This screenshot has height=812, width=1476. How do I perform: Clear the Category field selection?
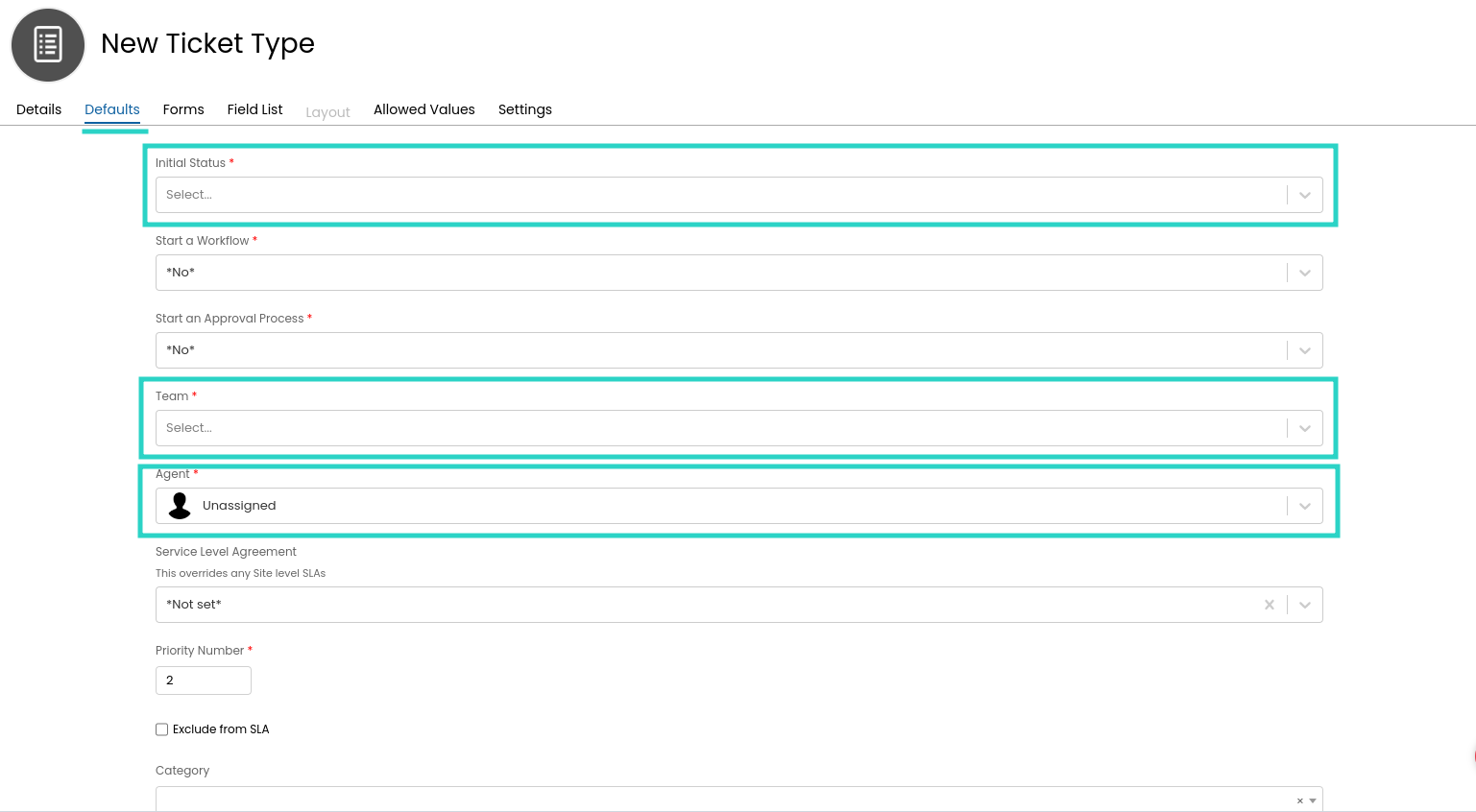(1300, 800)
